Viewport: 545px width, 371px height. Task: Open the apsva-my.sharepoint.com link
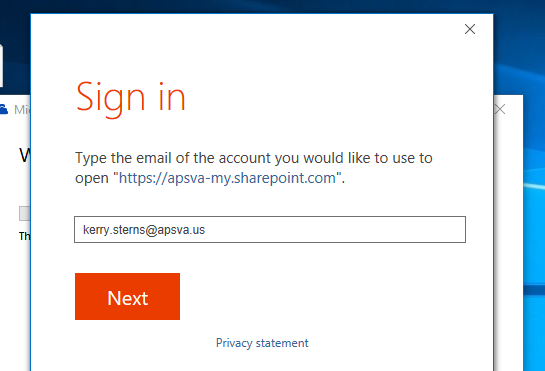coord(227,178)
